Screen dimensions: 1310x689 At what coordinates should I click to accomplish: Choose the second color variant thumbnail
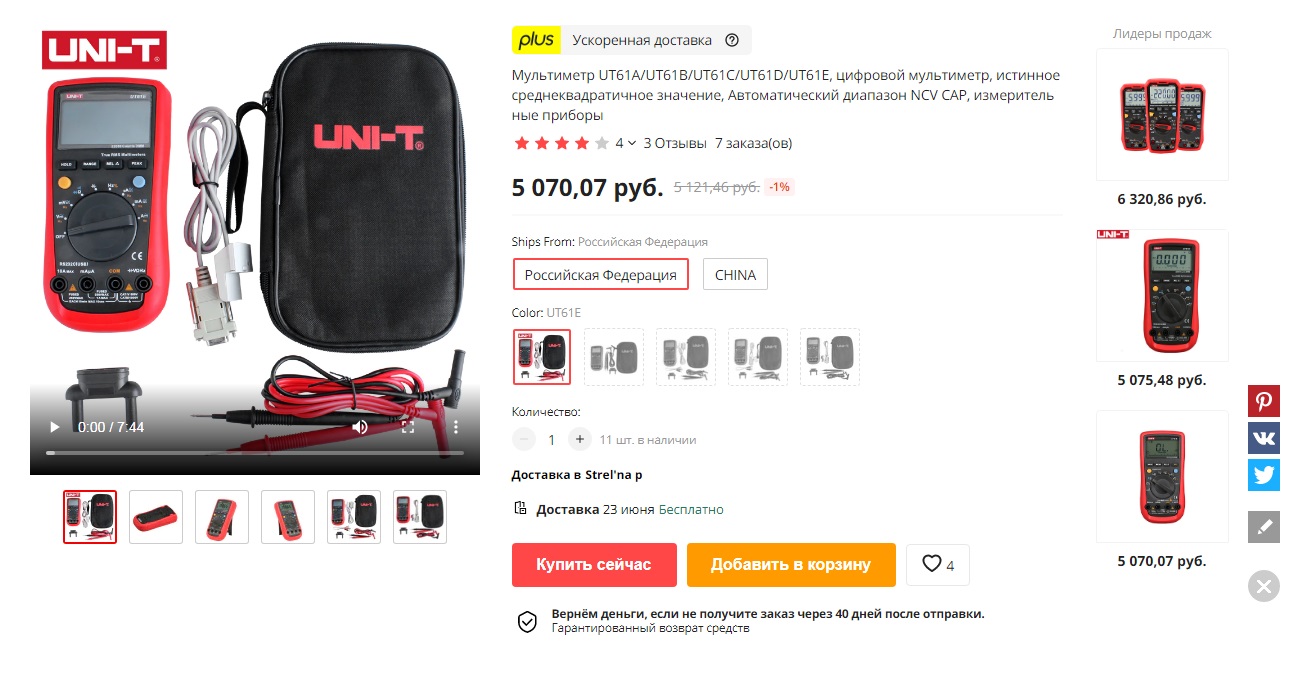click(614, 357)
